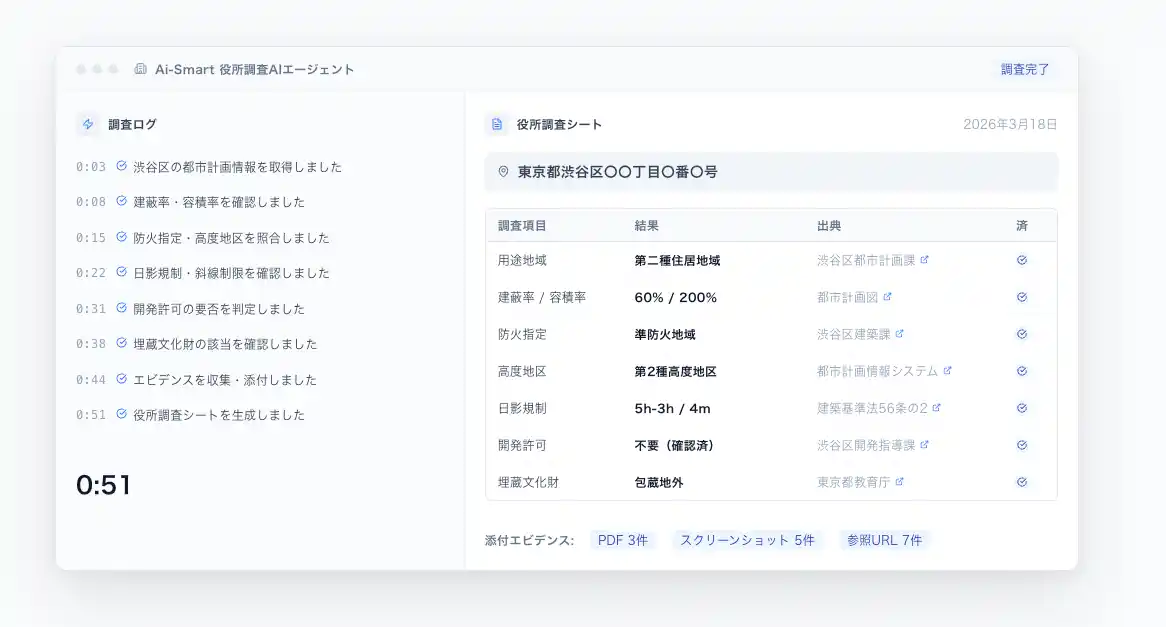This screenshot has height=627, width=1166.
Task: Click external link icon beside 東京都教育庁
Action: click(x=899, y=482)
